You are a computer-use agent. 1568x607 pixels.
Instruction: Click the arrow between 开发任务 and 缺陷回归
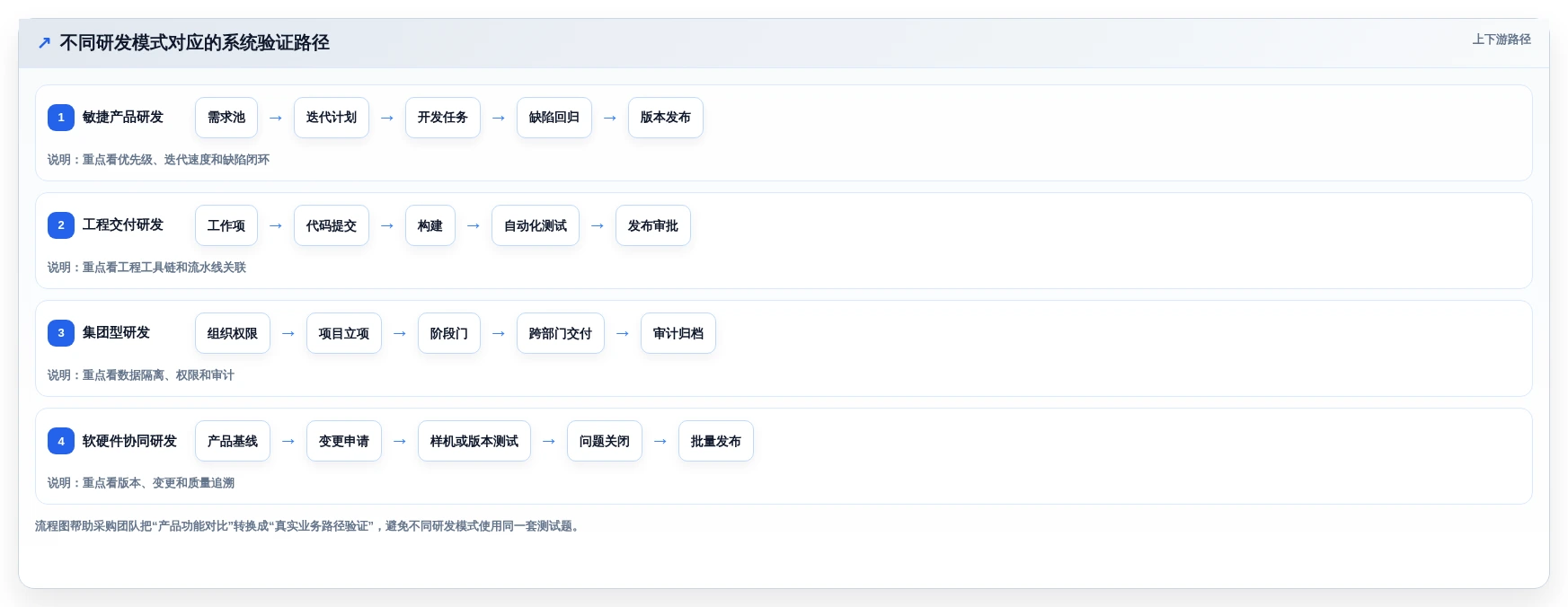499,118
